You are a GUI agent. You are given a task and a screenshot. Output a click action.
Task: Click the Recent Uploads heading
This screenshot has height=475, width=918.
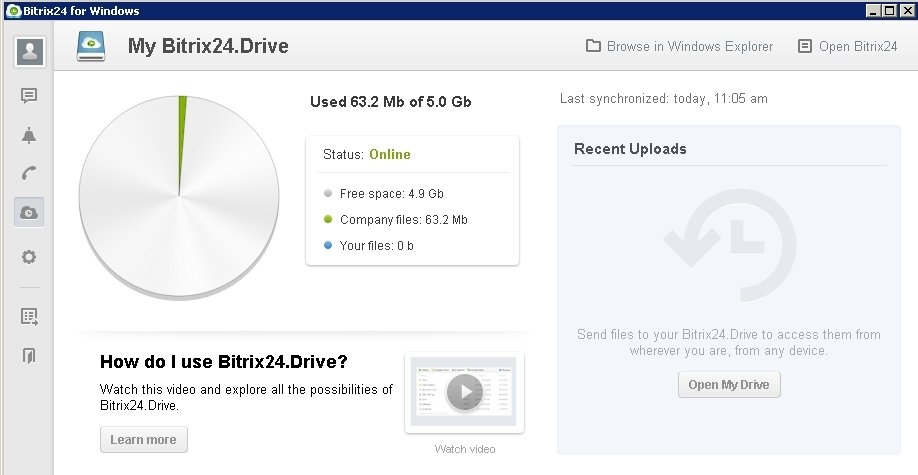point(630,149)
